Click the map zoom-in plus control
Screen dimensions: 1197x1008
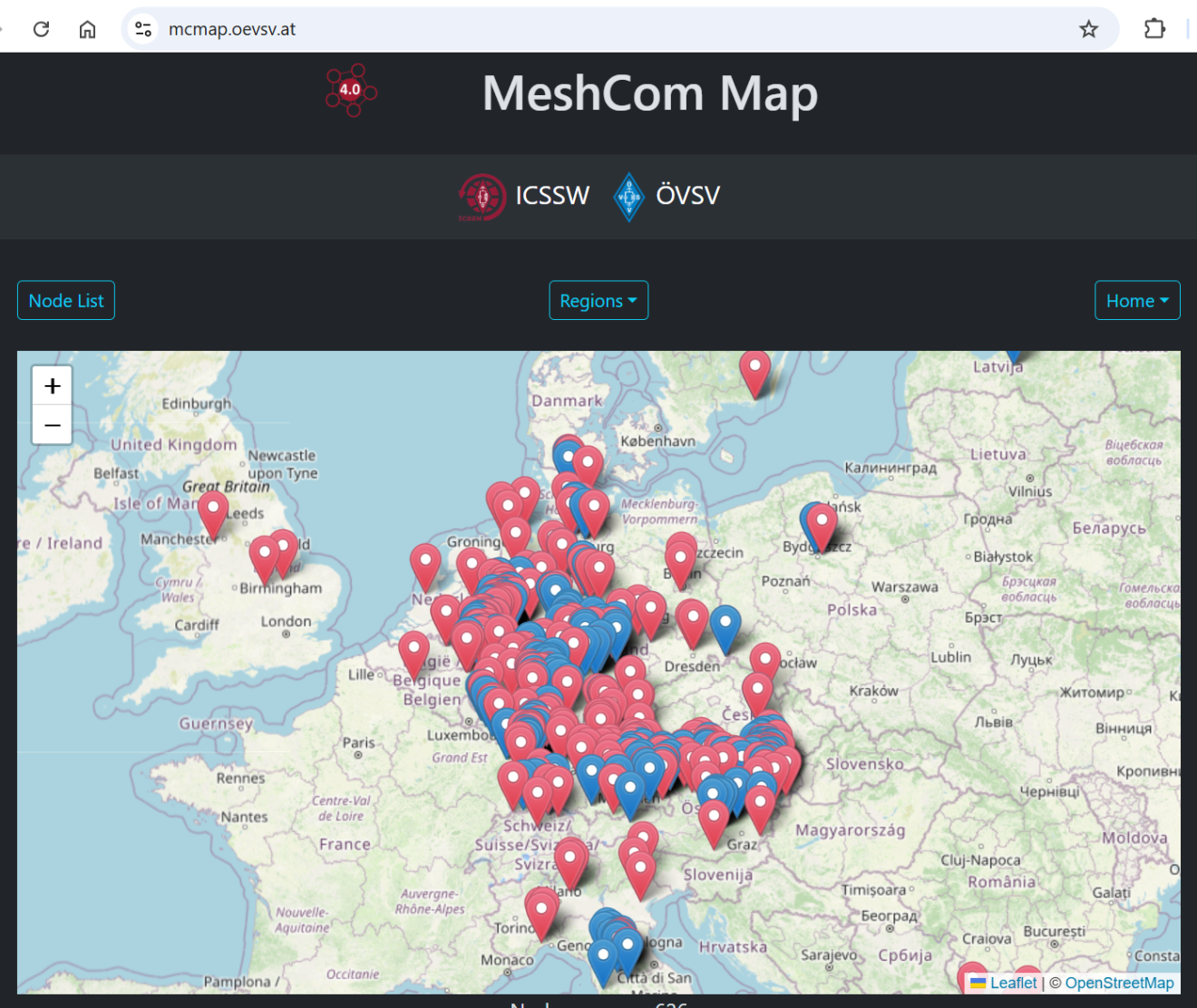pos(52,385)
